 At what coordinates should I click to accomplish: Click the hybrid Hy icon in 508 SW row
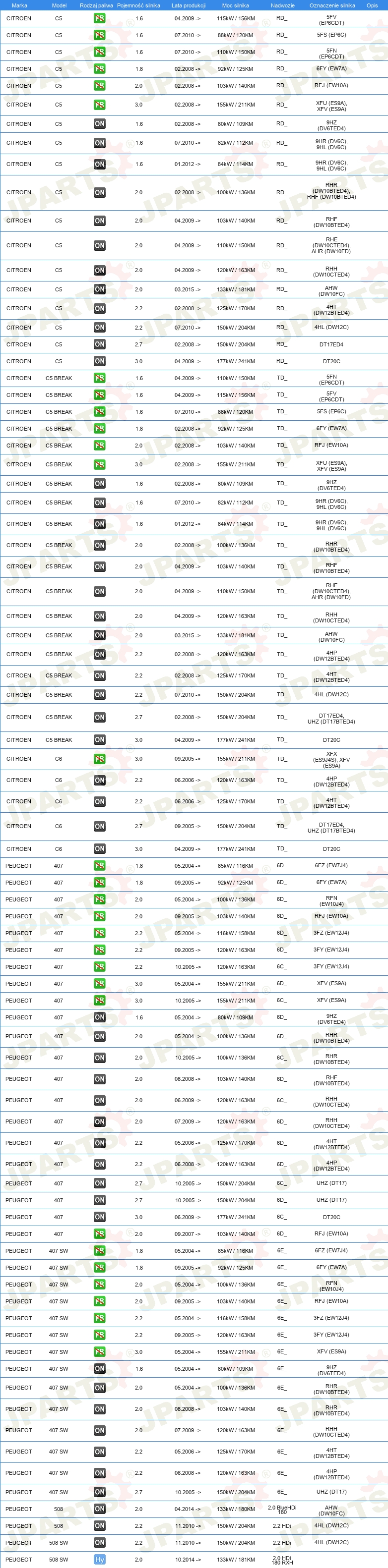[99, 1560]
